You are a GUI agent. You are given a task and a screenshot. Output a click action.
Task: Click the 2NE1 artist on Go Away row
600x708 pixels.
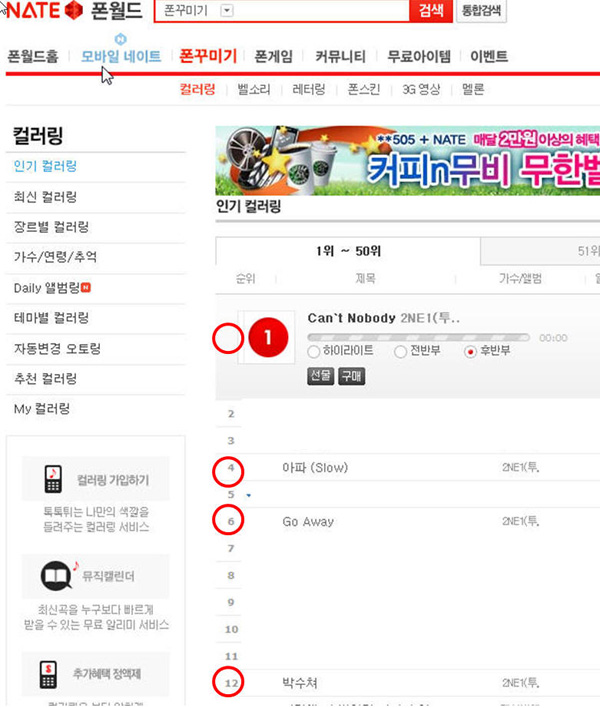(x=521, y=522)
